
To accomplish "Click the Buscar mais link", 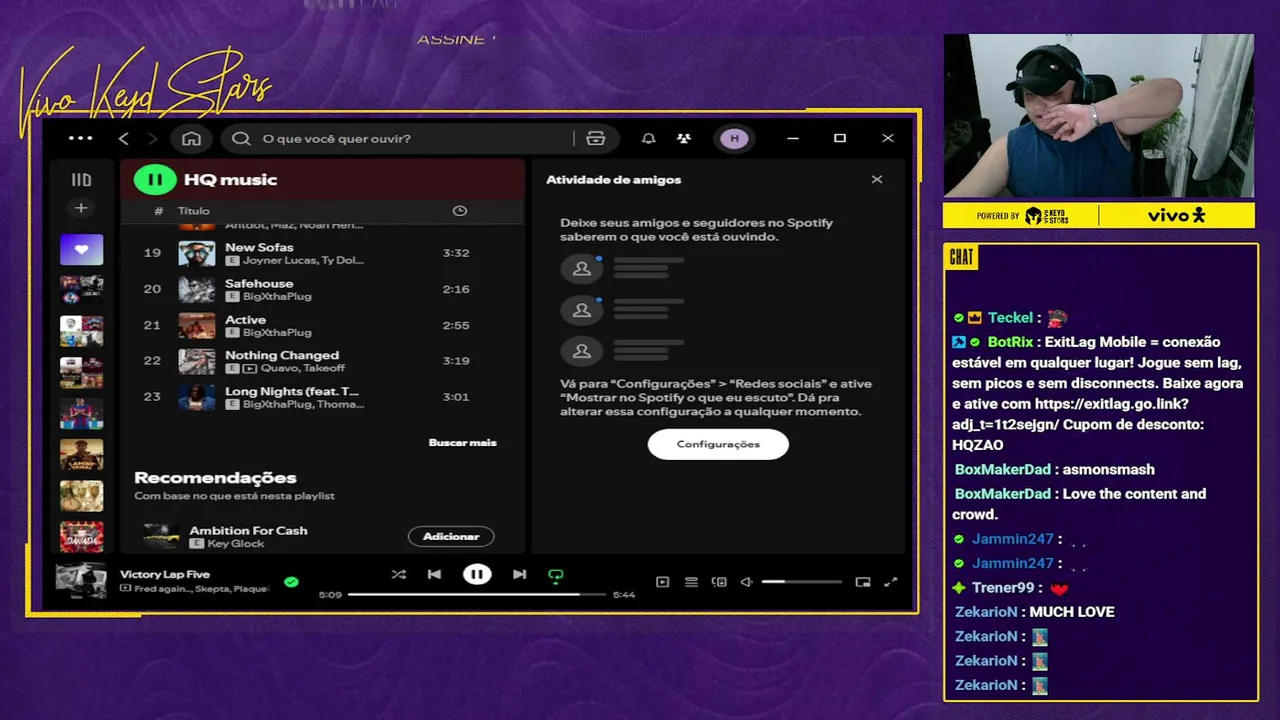I will [x=462, y=442].
